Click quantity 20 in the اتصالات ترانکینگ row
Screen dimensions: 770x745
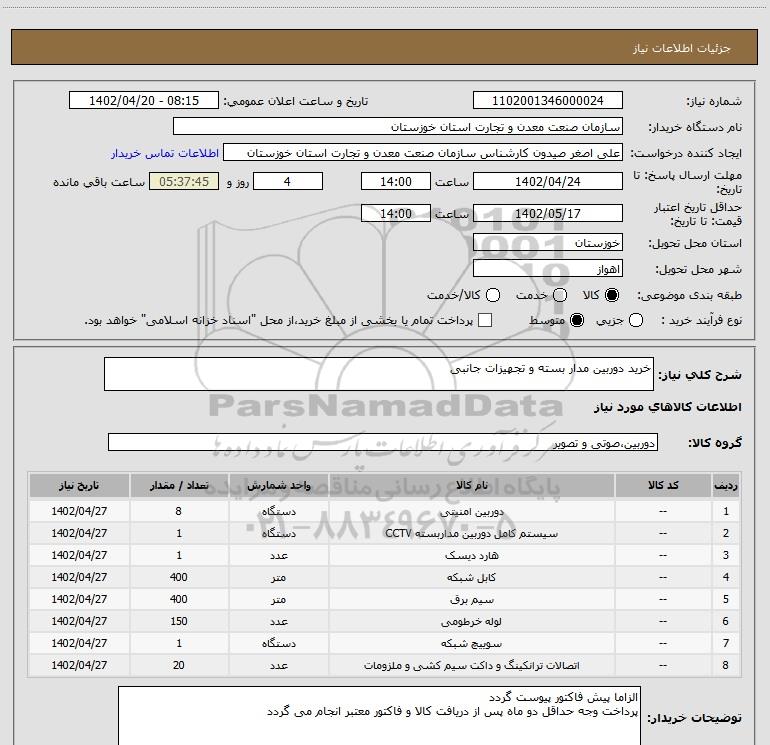[x=179, y=665]
